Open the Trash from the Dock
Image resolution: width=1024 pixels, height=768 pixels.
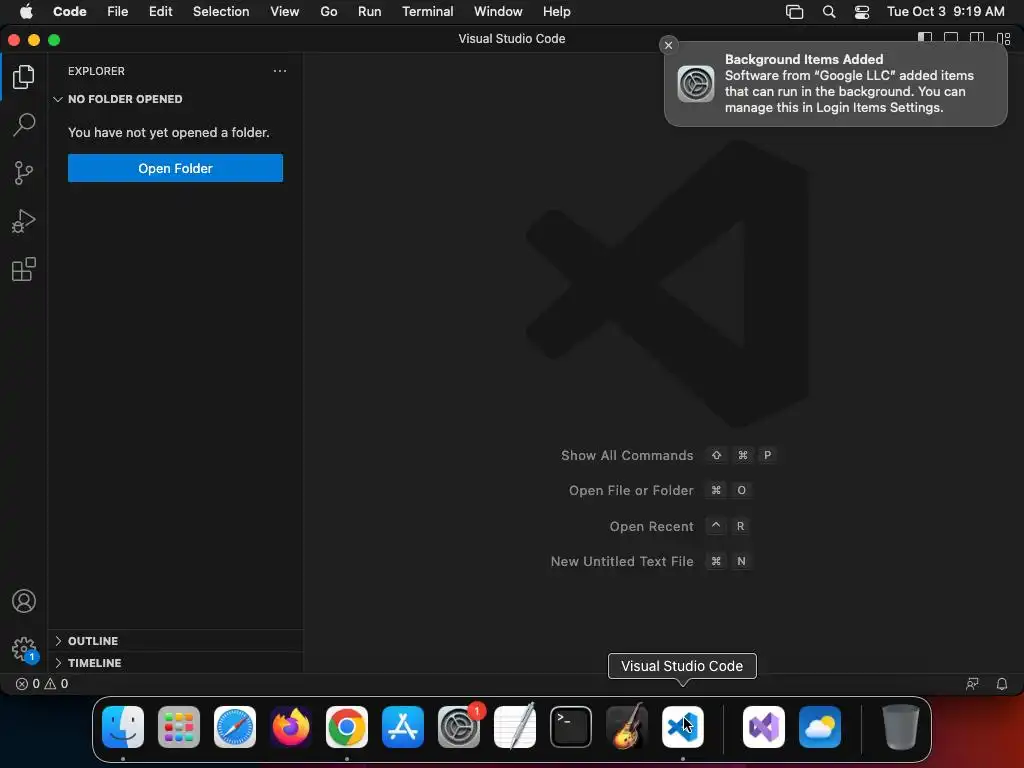[x=901, y=727]
